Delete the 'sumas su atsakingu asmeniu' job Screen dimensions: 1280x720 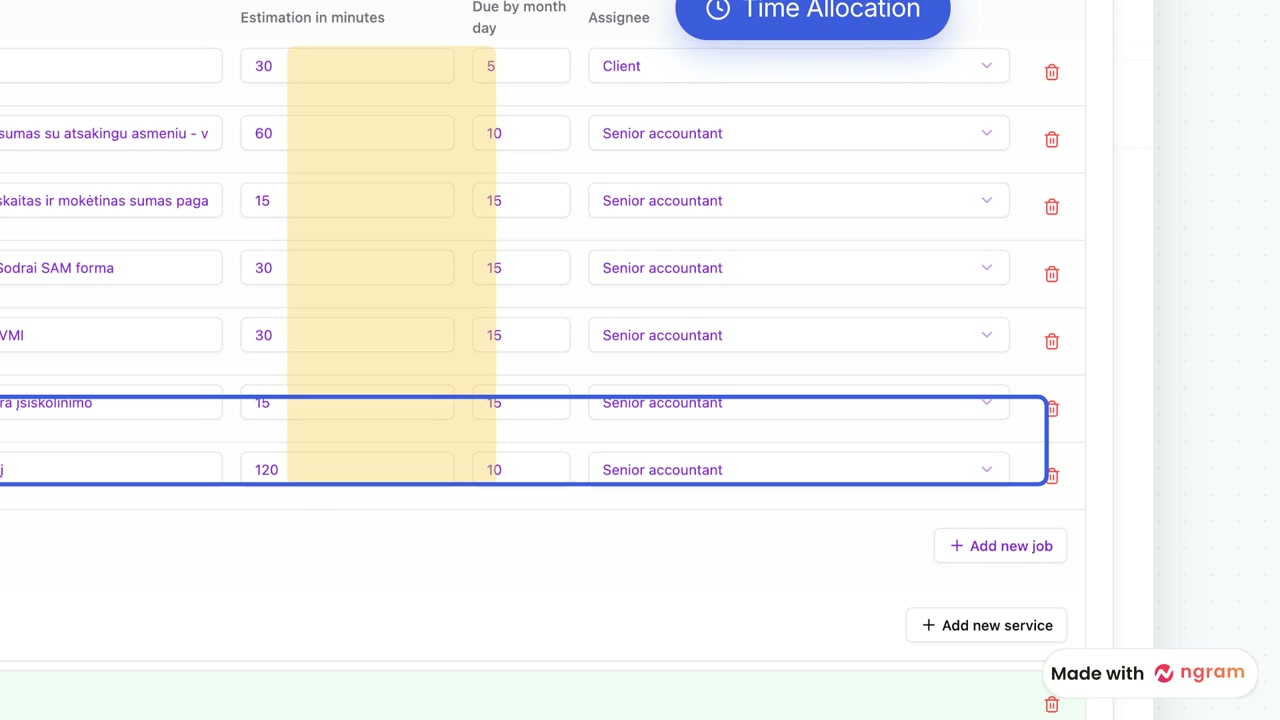point(1052,139)
